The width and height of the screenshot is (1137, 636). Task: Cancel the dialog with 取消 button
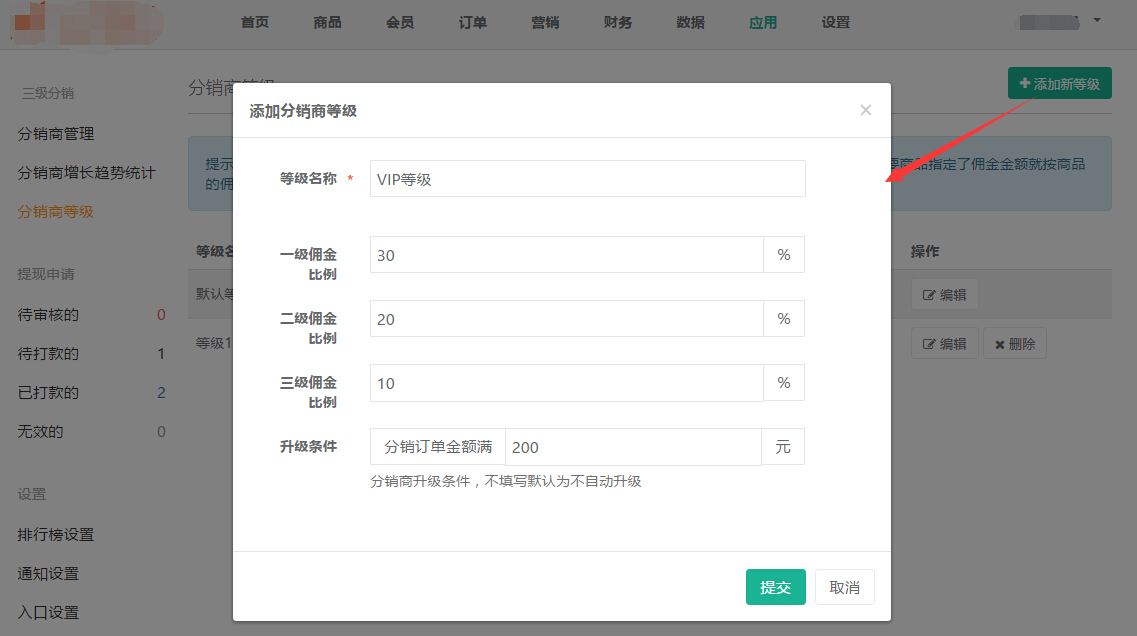(x=844, y=587)
